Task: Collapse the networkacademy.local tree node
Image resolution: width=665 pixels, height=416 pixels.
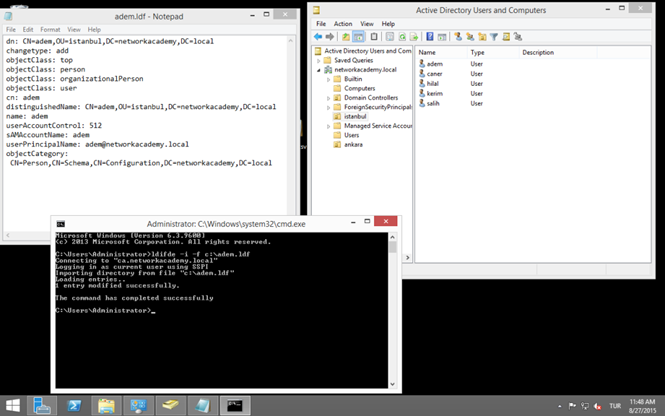Action: 319,70
